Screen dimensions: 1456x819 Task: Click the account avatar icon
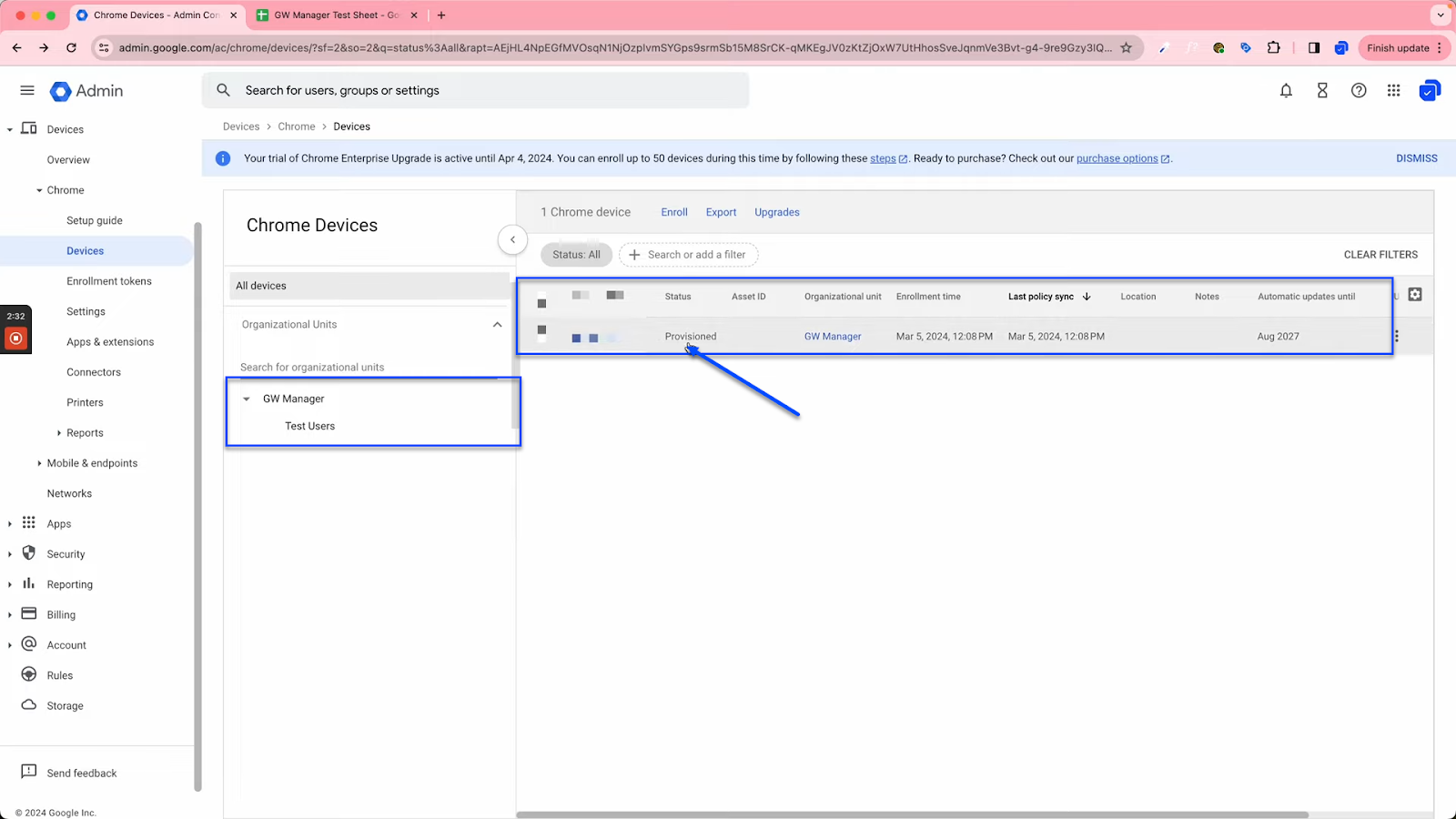click(x=1430, y=90)
